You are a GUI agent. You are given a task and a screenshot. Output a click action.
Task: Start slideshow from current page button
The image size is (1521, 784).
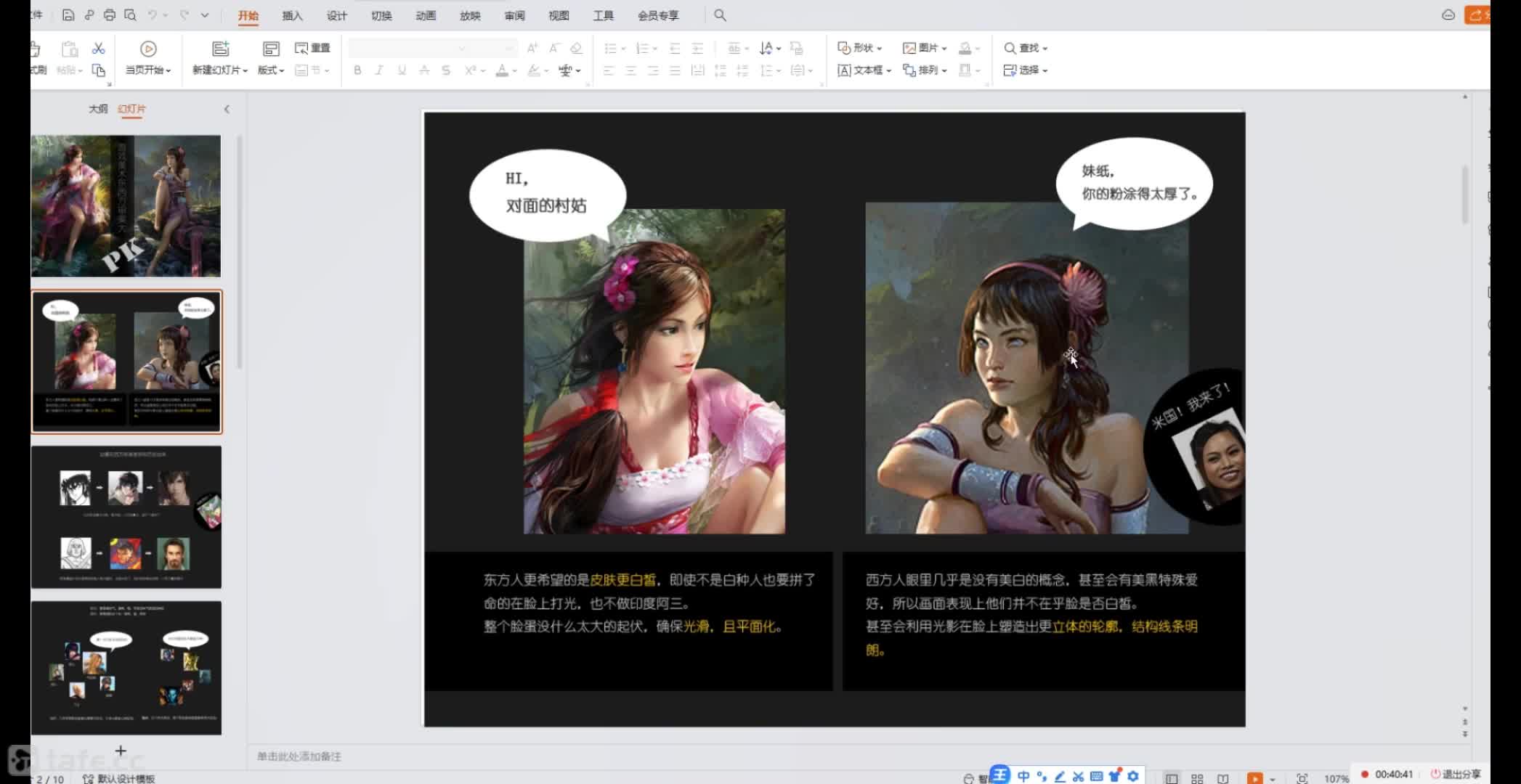148,49
